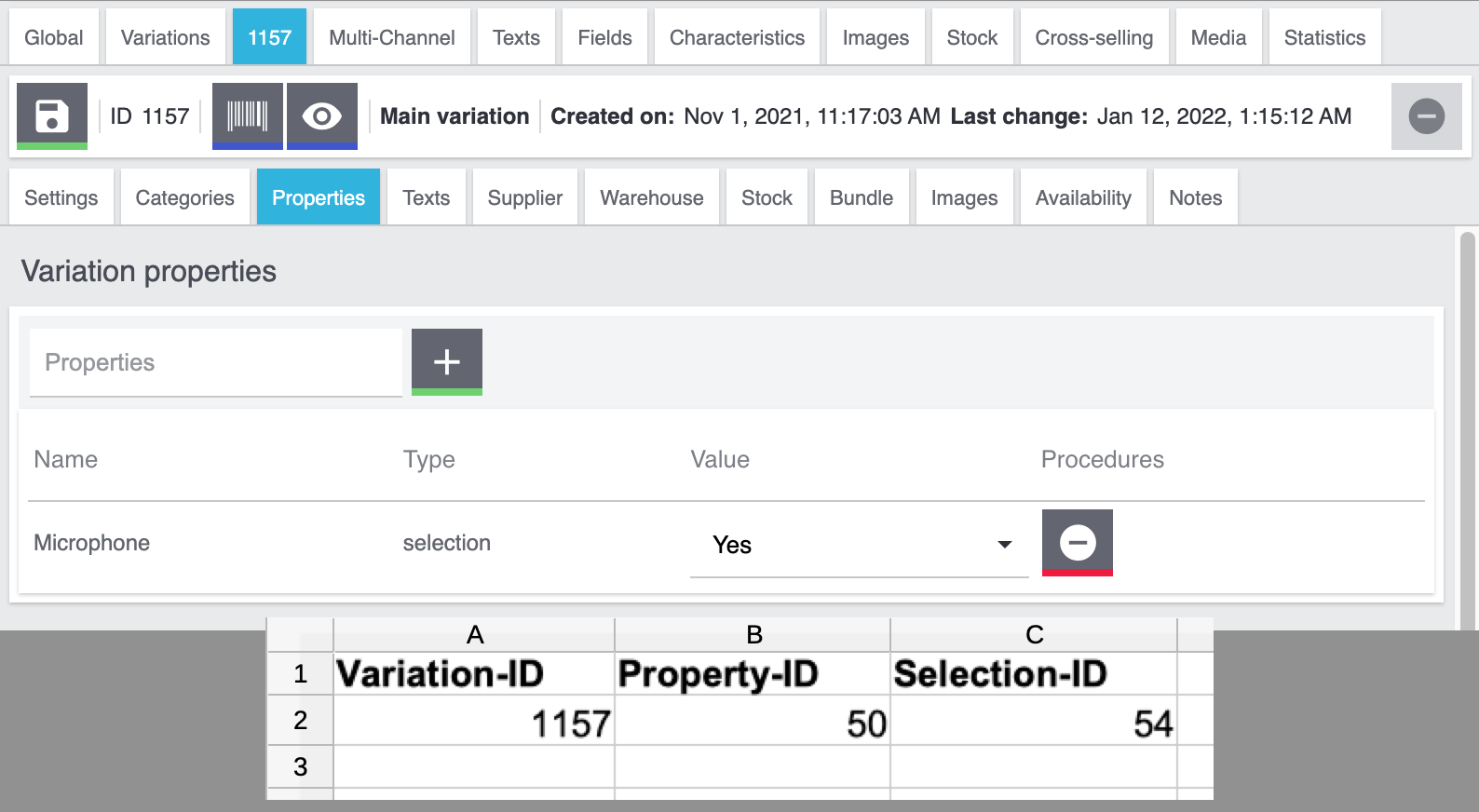Switch to the Variations tab

(166, 38)
